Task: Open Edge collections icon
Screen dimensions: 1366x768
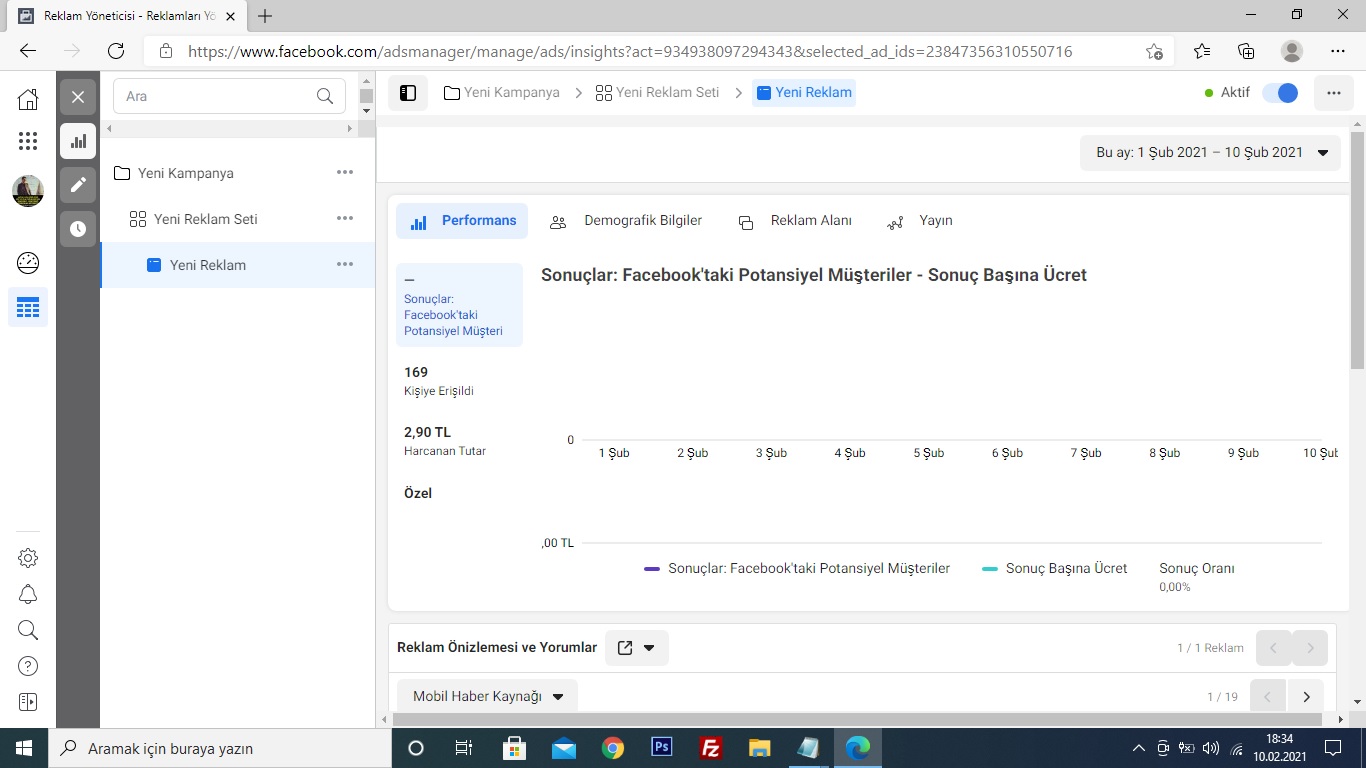Action: click(1246, 51)
